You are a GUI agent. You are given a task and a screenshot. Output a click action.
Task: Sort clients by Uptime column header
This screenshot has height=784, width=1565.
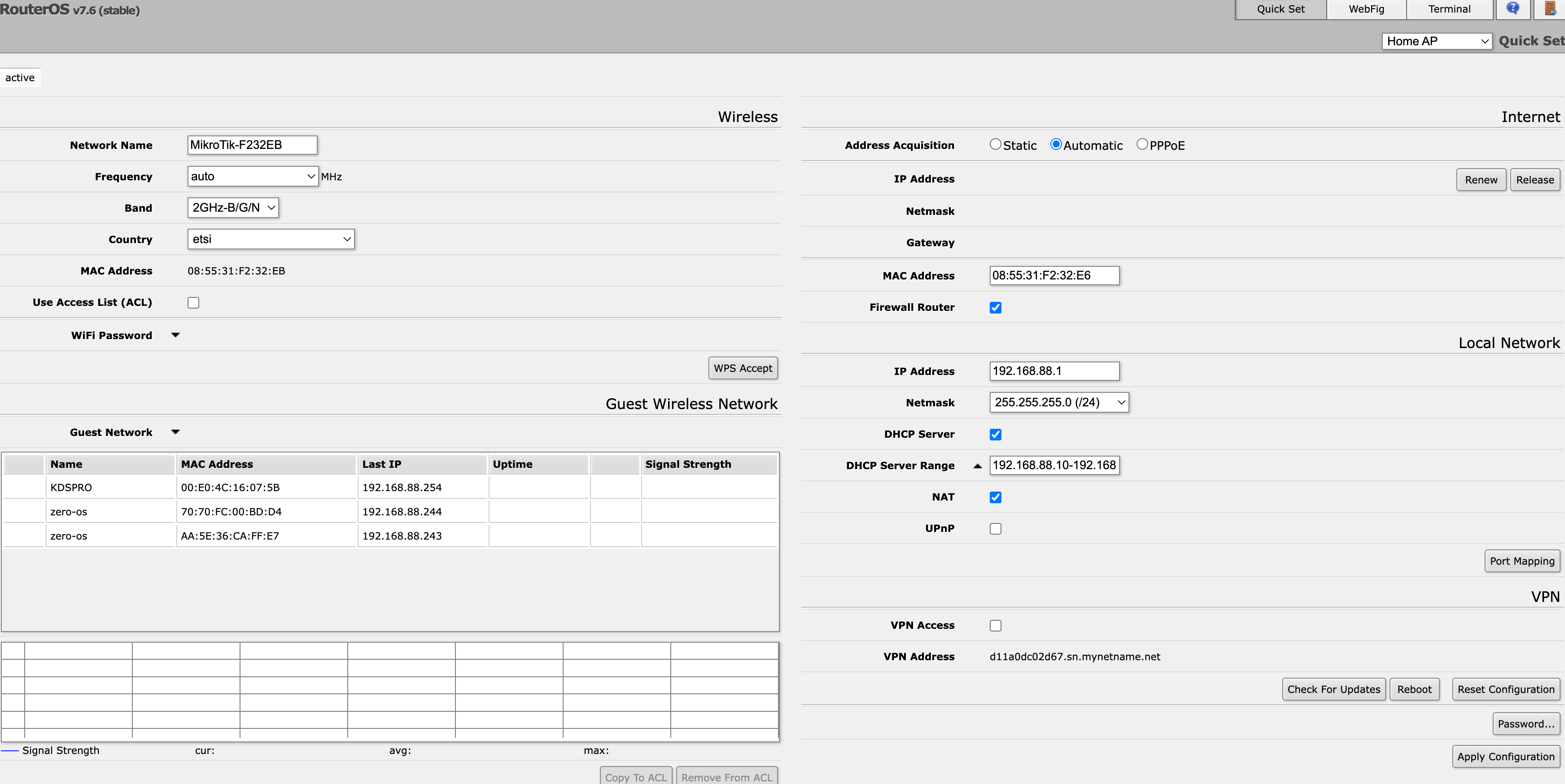pyautogui.click(x=538, y=464)
